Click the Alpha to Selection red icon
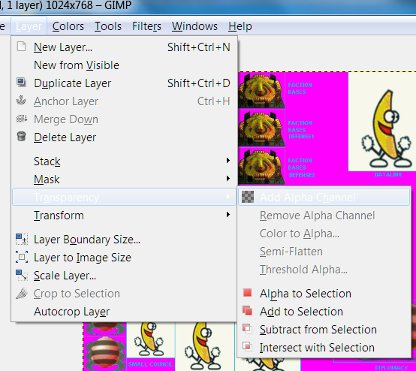 [x=248, y=293]
